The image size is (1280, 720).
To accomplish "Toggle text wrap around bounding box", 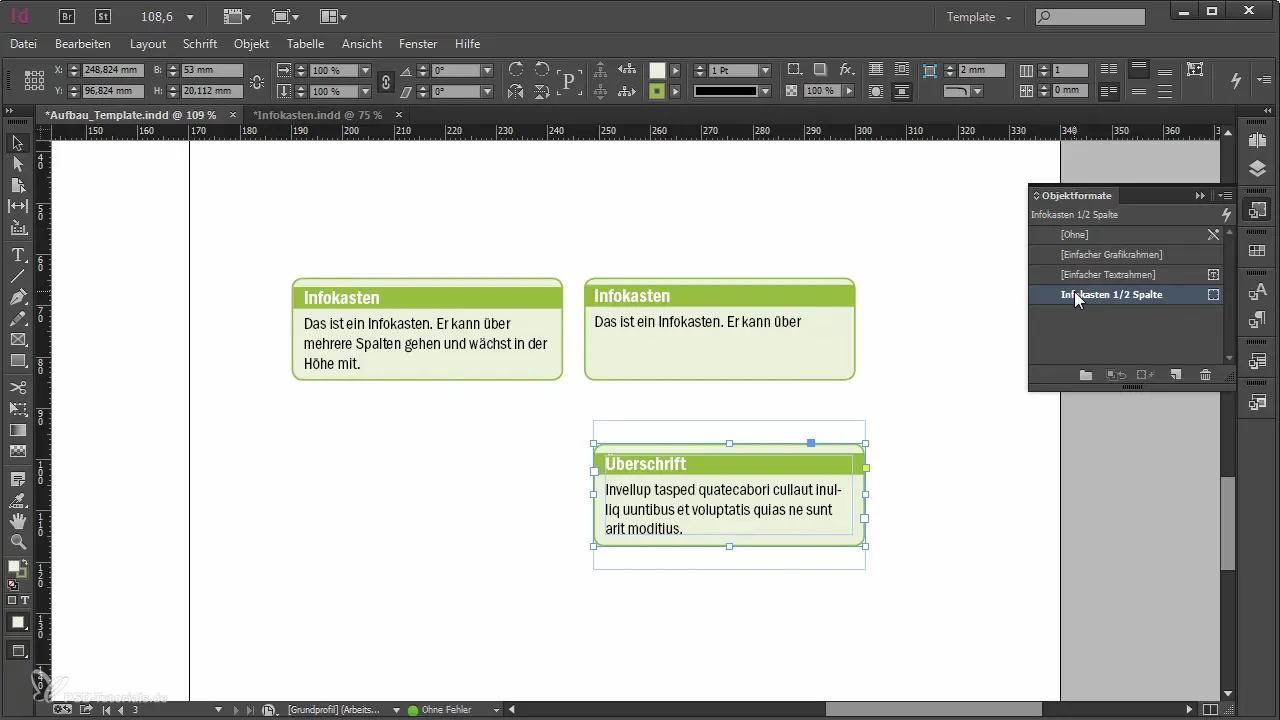I will [x=902, y=70].
